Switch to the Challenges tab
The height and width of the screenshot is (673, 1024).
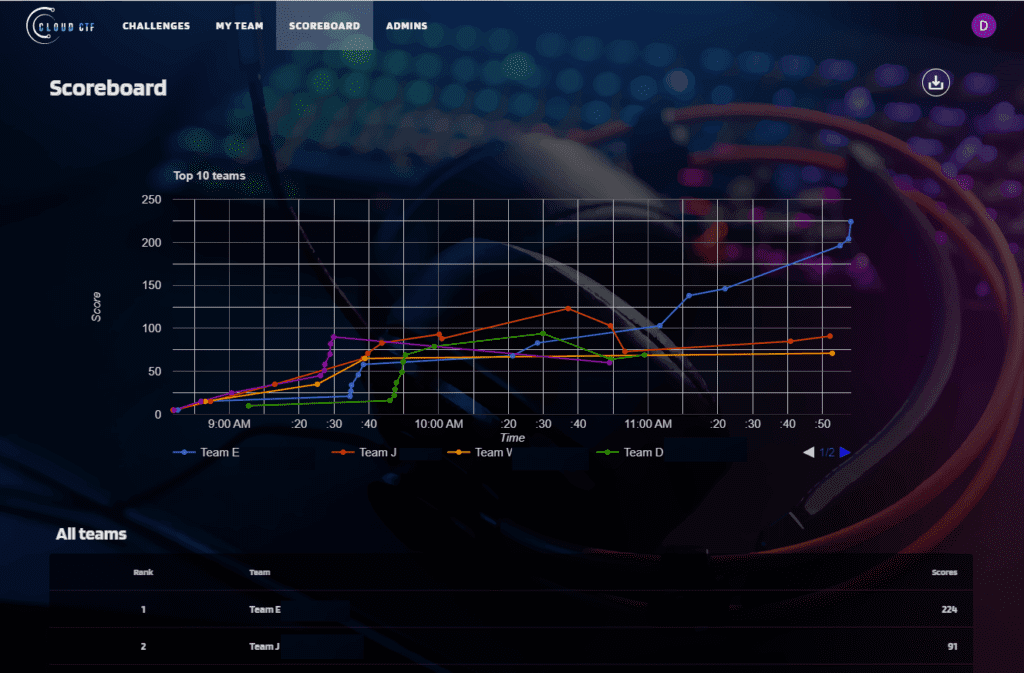(x=156, y=25)
